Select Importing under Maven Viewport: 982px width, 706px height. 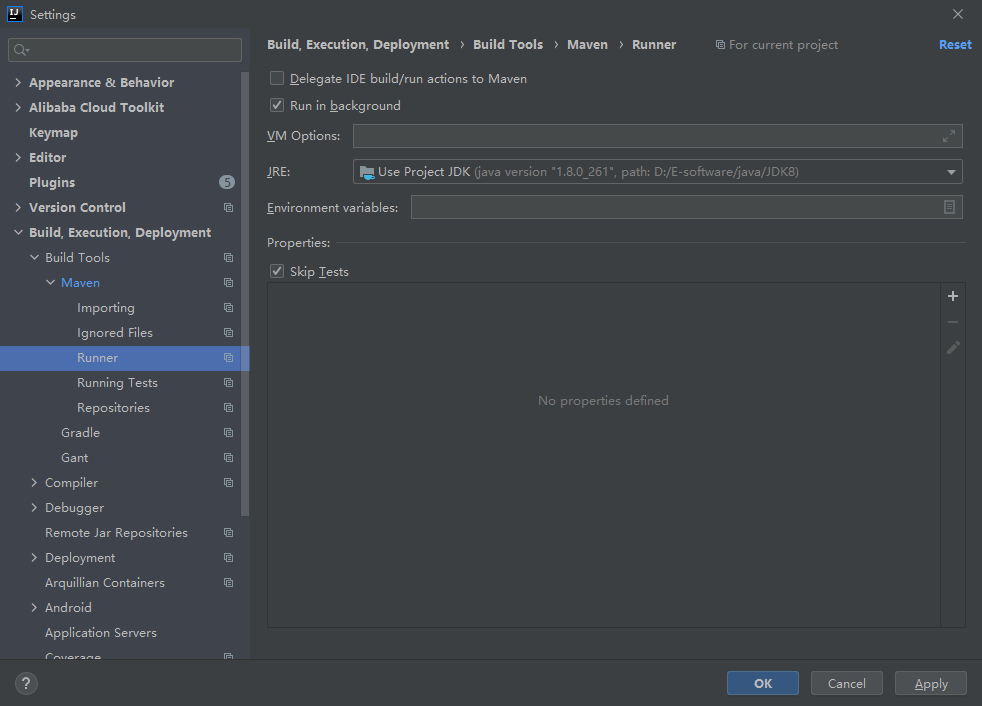(106, 308)
